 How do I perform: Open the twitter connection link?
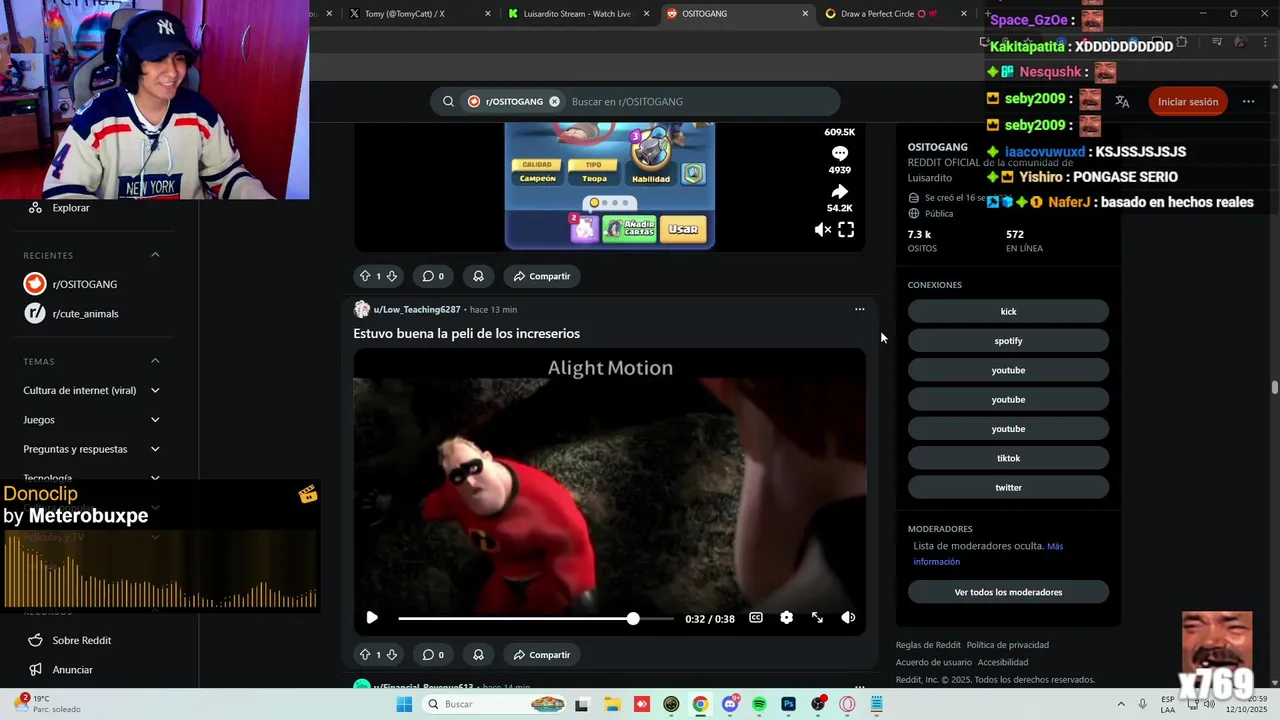pyautogui.click(x=1008, y=487)
